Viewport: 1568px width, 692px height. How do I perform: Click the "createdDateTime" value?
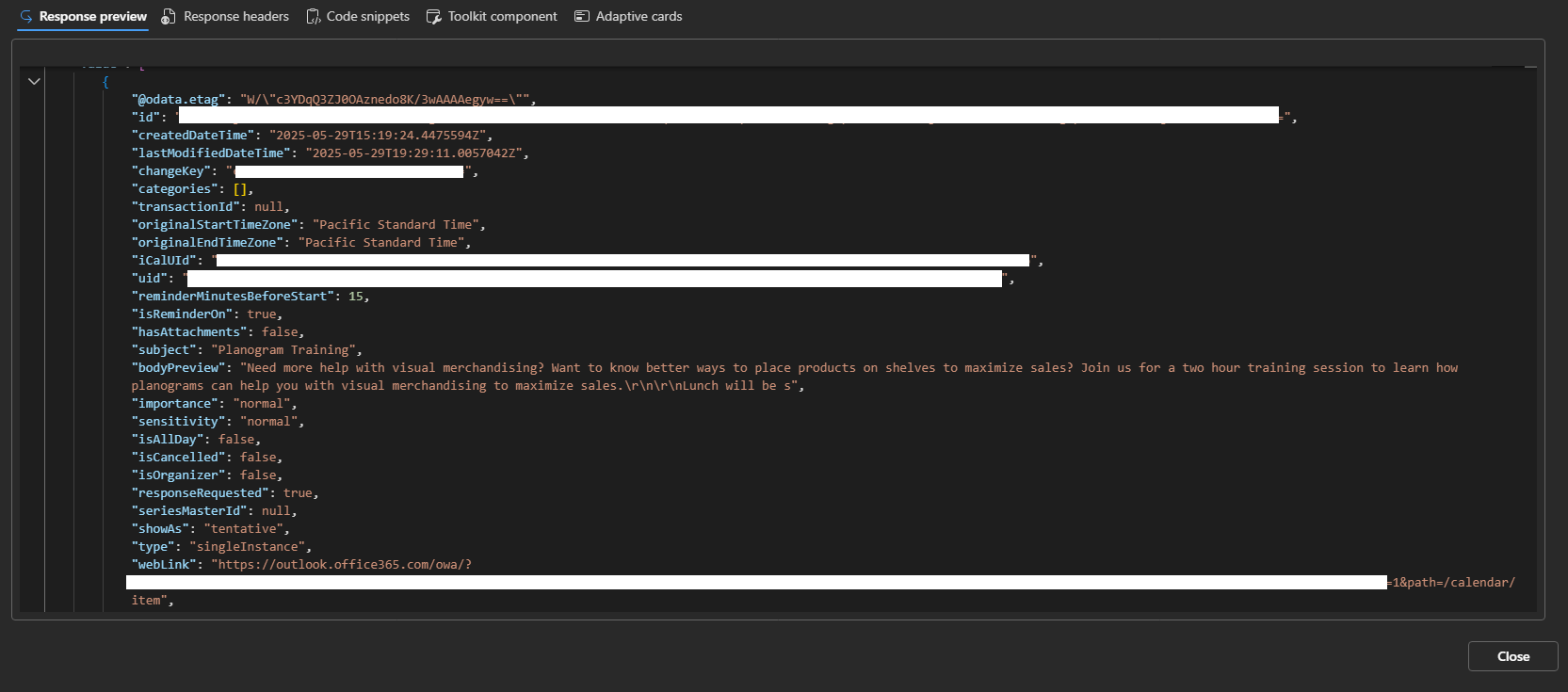378,136
